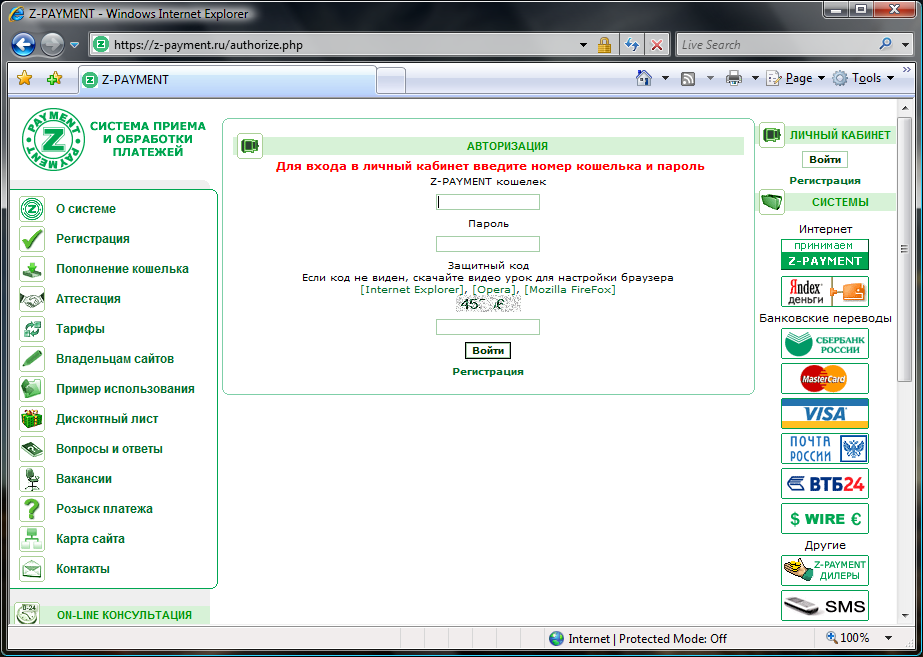
Task: Open the [Internet Explorer] video lesson link
Action: coord(412,290)
